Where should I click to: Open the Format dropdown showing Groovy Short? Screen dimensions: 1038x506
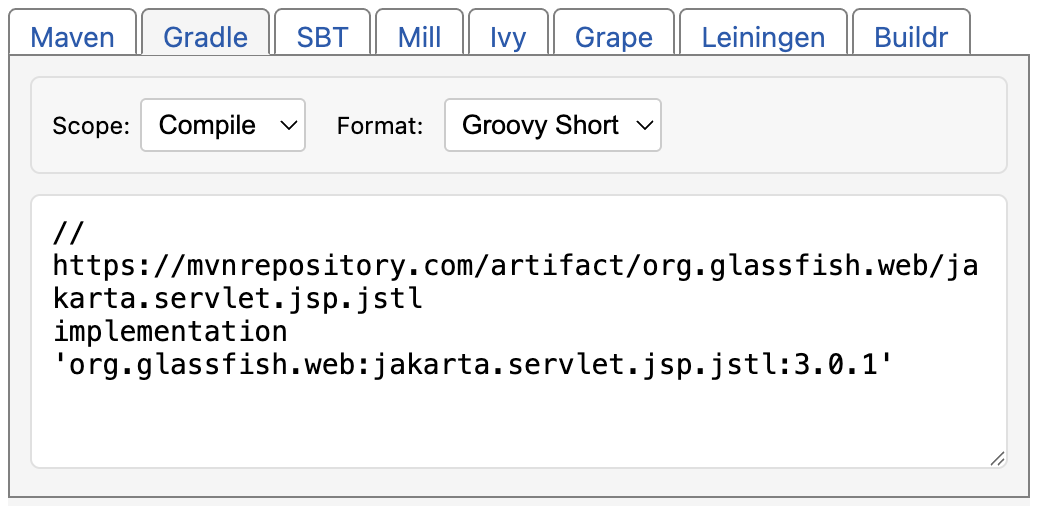click(x=553, y=125)
